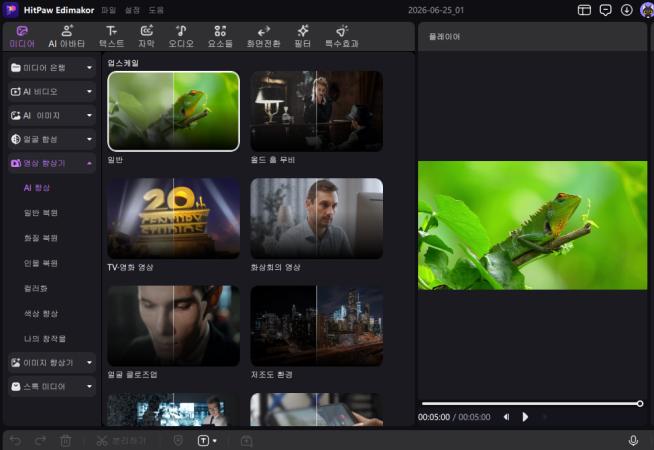Select 컬러화 in sidebar

click(36, 288)
